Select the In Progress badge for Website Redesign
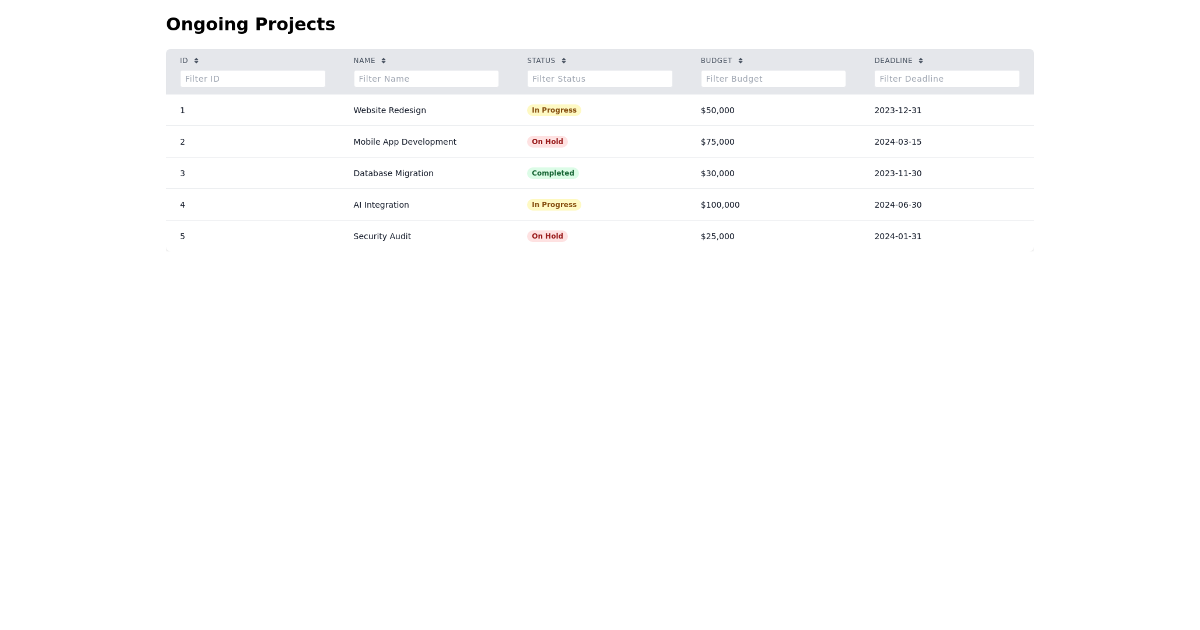Viewport: 1200px width, 630px height. click(554, 110)
